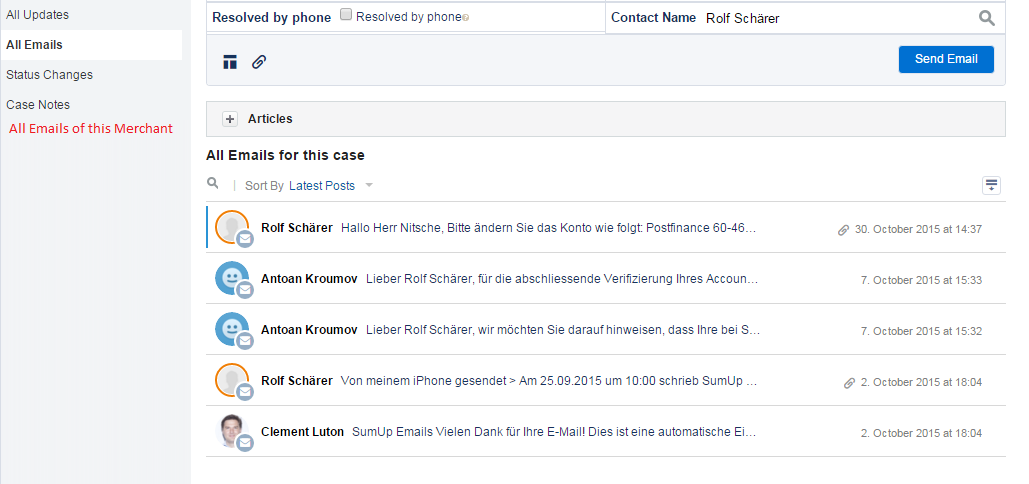Image resolution: width=1029 pixels, height=484 pixels.
Task: Click Clement Luton's profile photo
Action: (231, 431)
